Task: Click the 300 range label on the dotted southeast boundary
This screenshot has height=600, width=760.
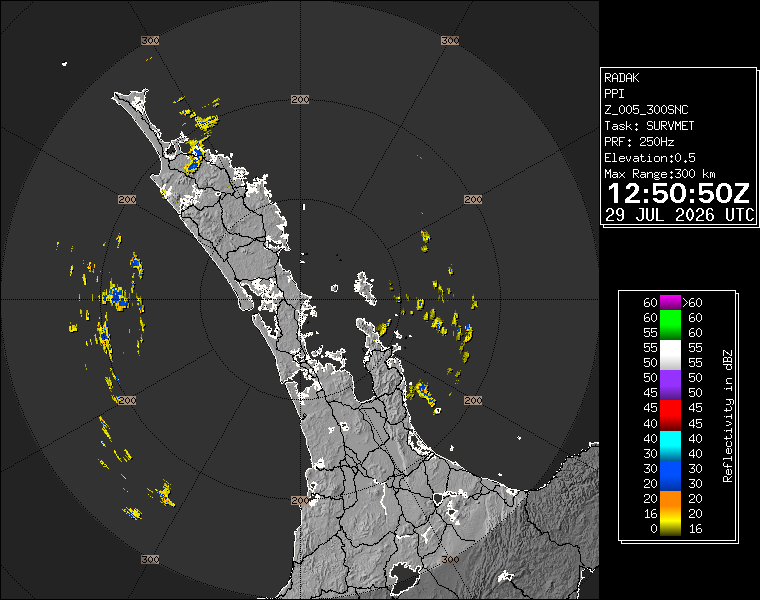Action: point(450,559)
